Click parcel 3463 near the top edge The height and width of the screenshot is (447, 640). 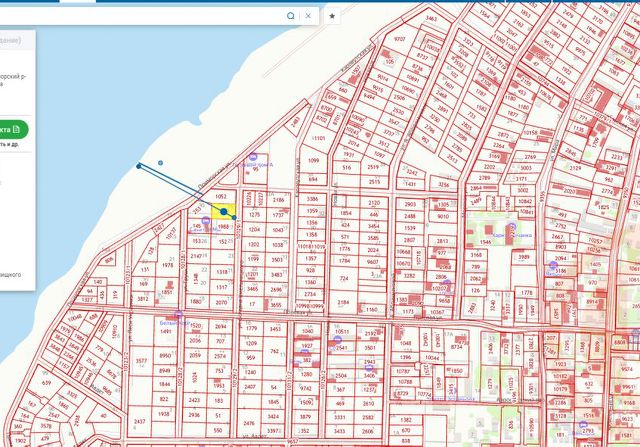pos(431,19)
